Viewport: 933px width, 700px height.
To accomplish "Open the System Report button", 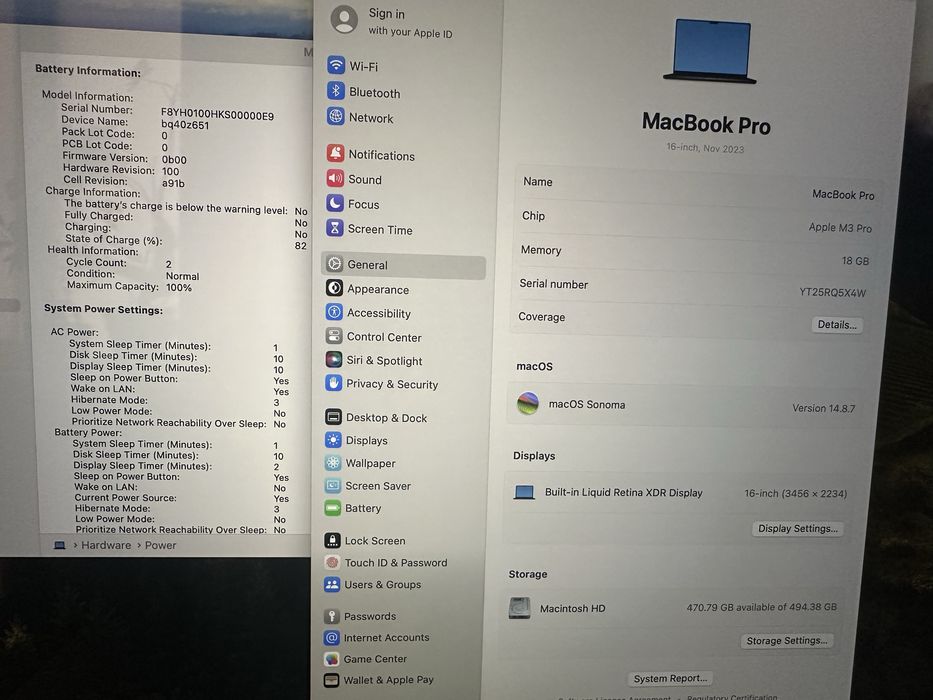I will point(670,679).
